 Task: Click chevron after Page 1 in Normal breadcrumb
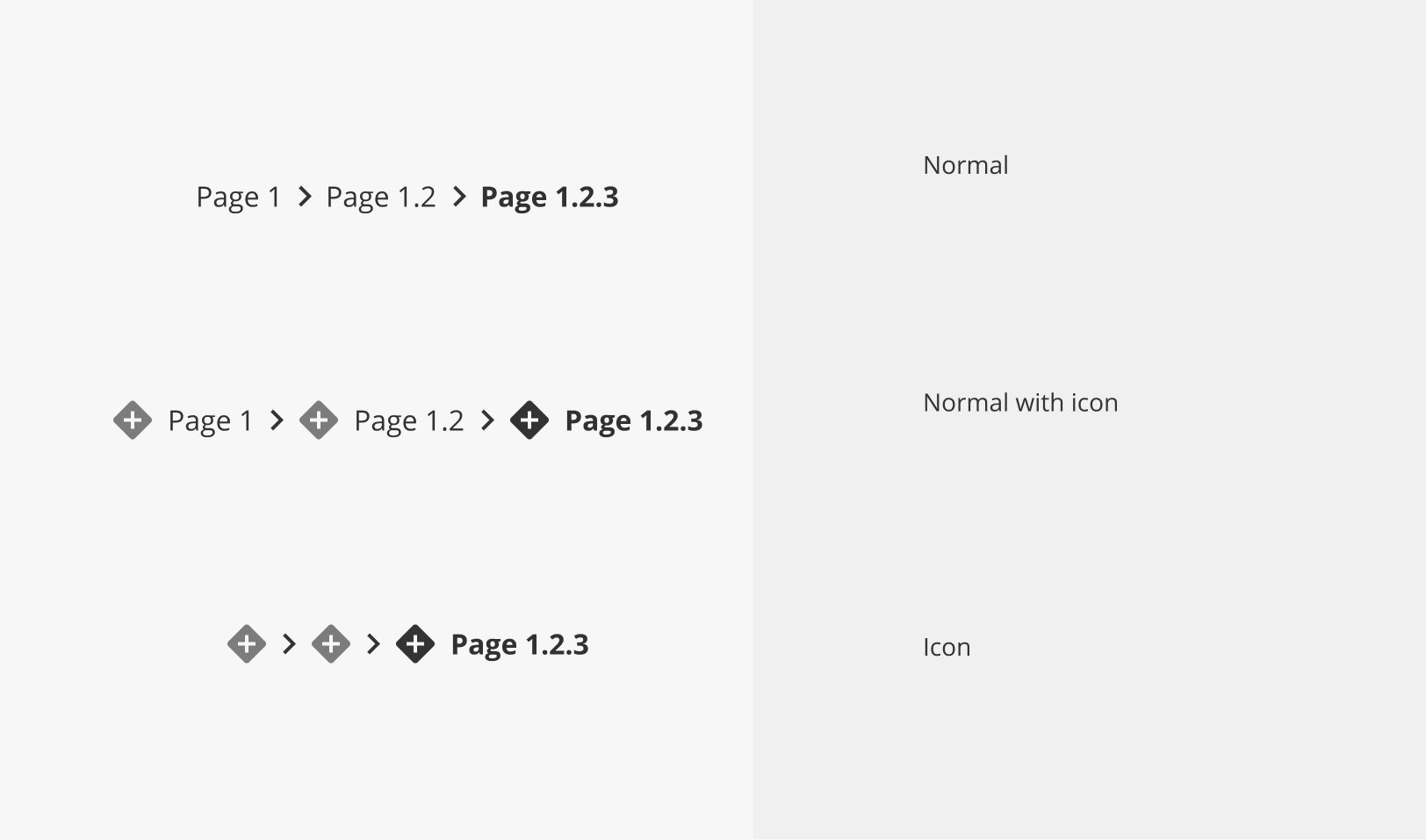coord(305,197)
